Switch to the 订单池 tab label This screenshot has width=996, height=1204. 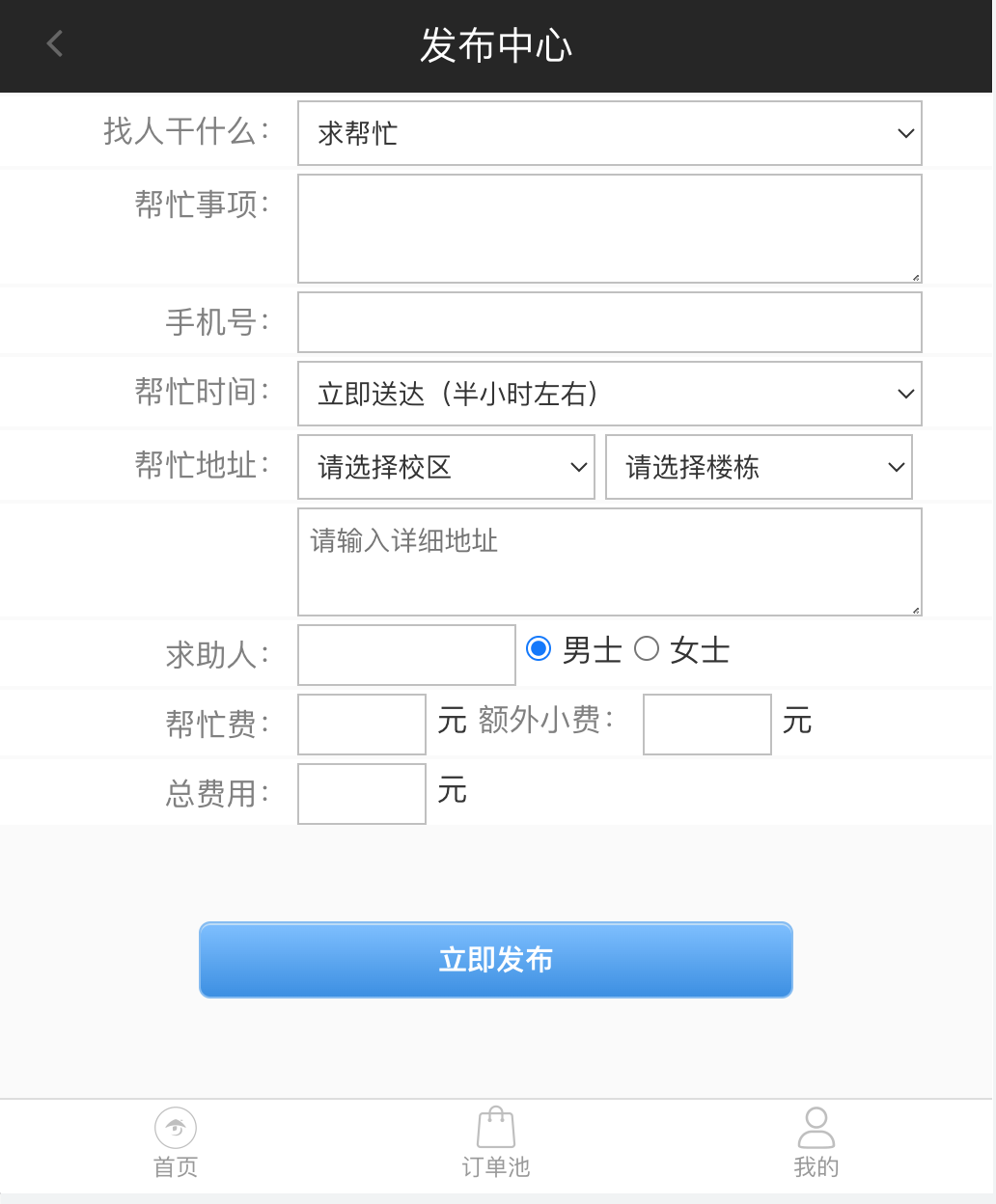(x=496, y=1167)
